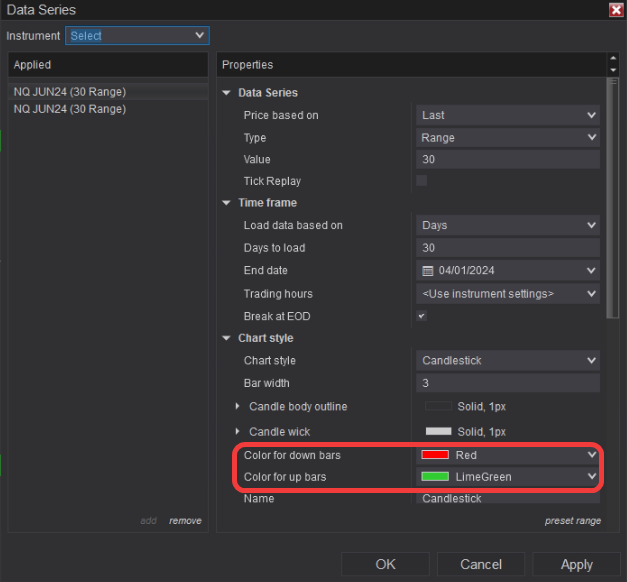Image resolution: width=627 pixels, height=582 pixels.
Task: Collapse the Time frame section
Action: point(227,203)
